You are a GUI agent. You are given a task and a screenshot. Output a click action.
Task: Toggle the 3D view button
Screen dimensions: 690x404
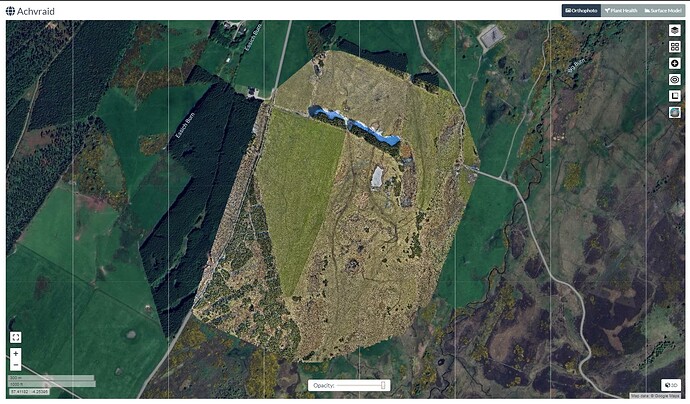click(x=671, y=385)
